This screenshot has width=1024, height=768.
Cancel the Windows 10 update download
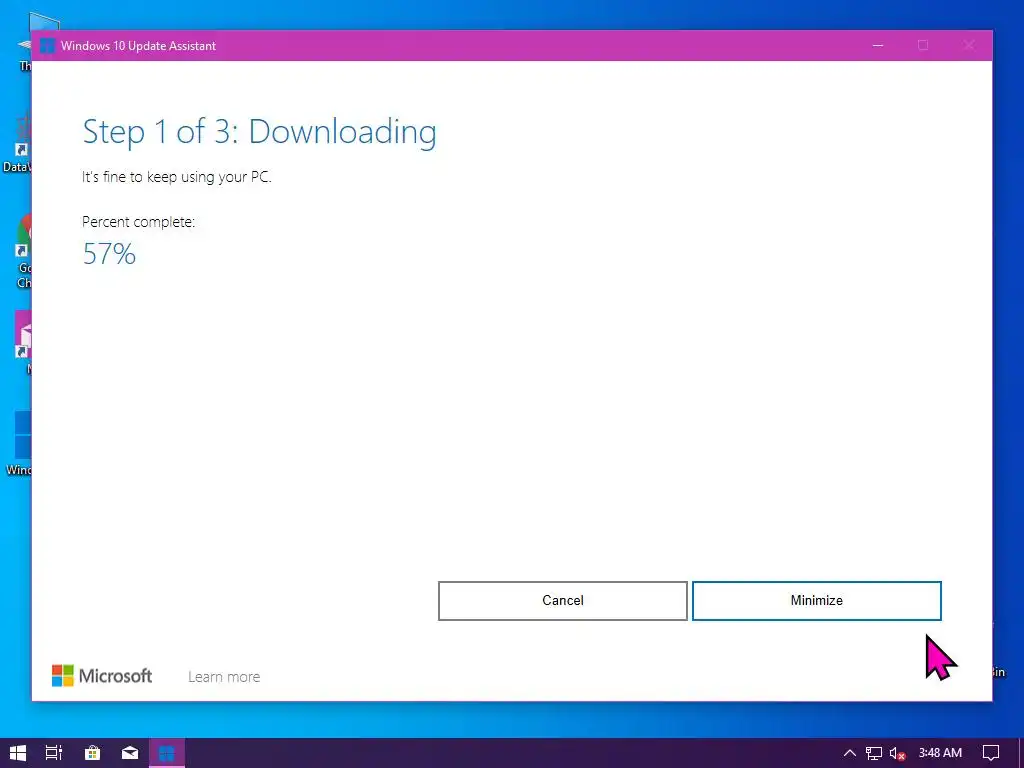tap(562, 600)
